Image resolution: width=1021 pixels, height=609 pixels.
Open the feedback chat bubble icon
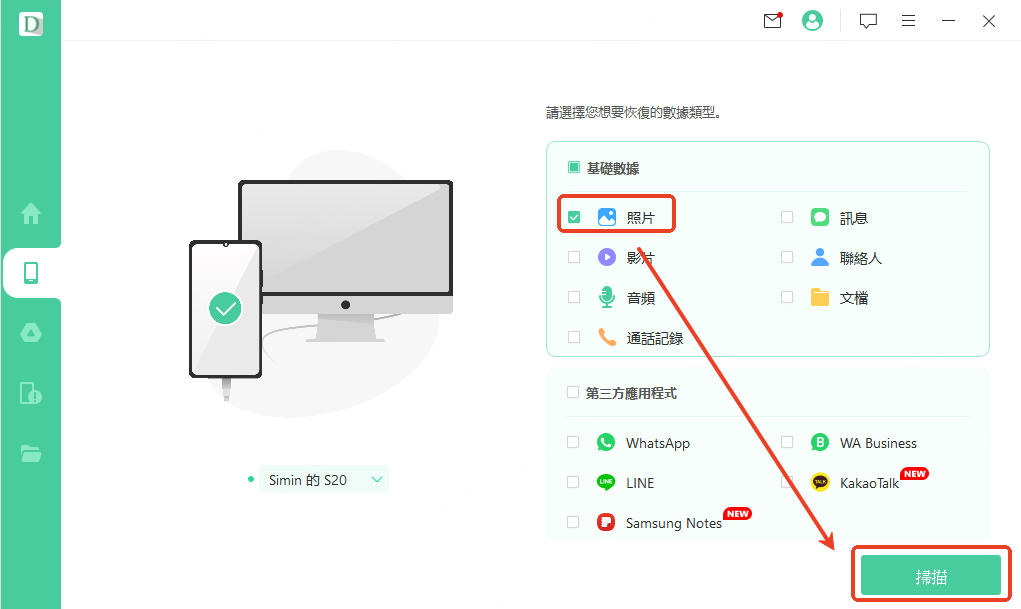(868, 21)
